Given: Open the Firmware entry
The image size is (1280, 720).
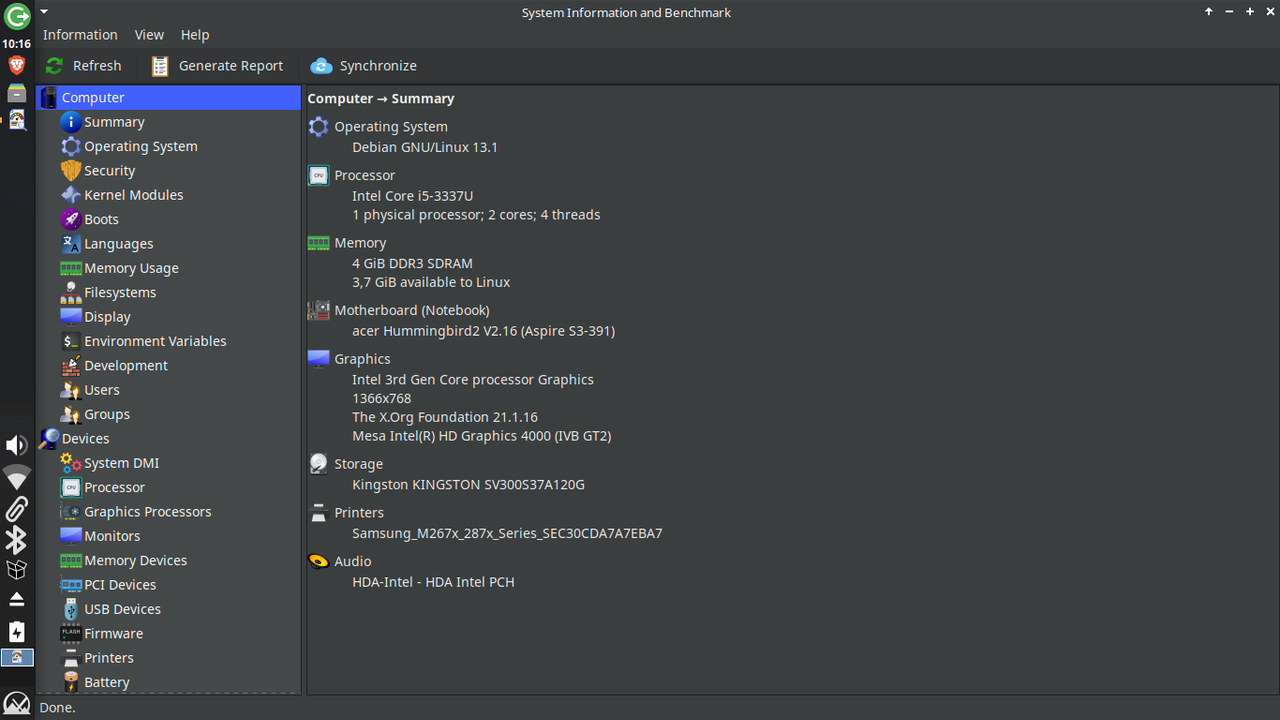Looking at the screenshot, I should [x=113, y=633].
